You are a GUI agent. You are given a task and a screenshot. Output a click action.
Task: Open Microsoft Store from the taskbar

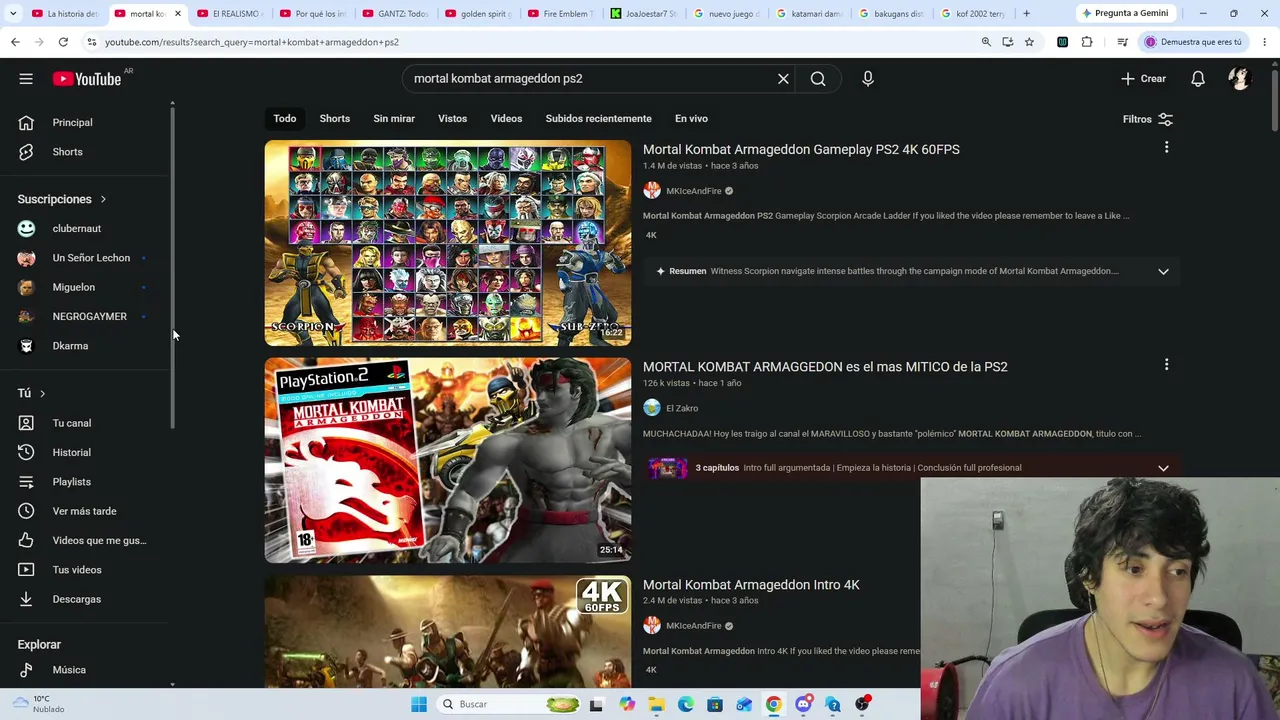pos(715,704)
